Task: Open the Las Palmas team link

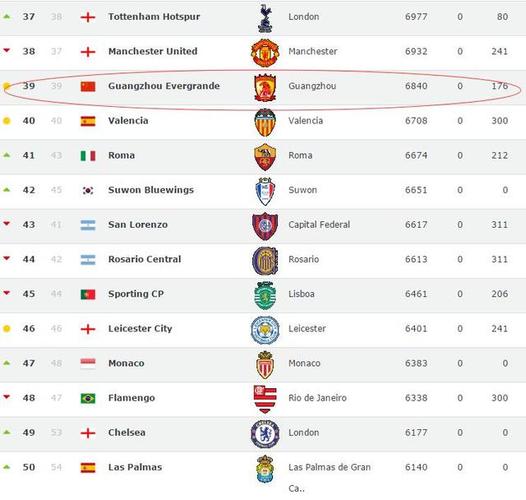Action: [135, 467]
